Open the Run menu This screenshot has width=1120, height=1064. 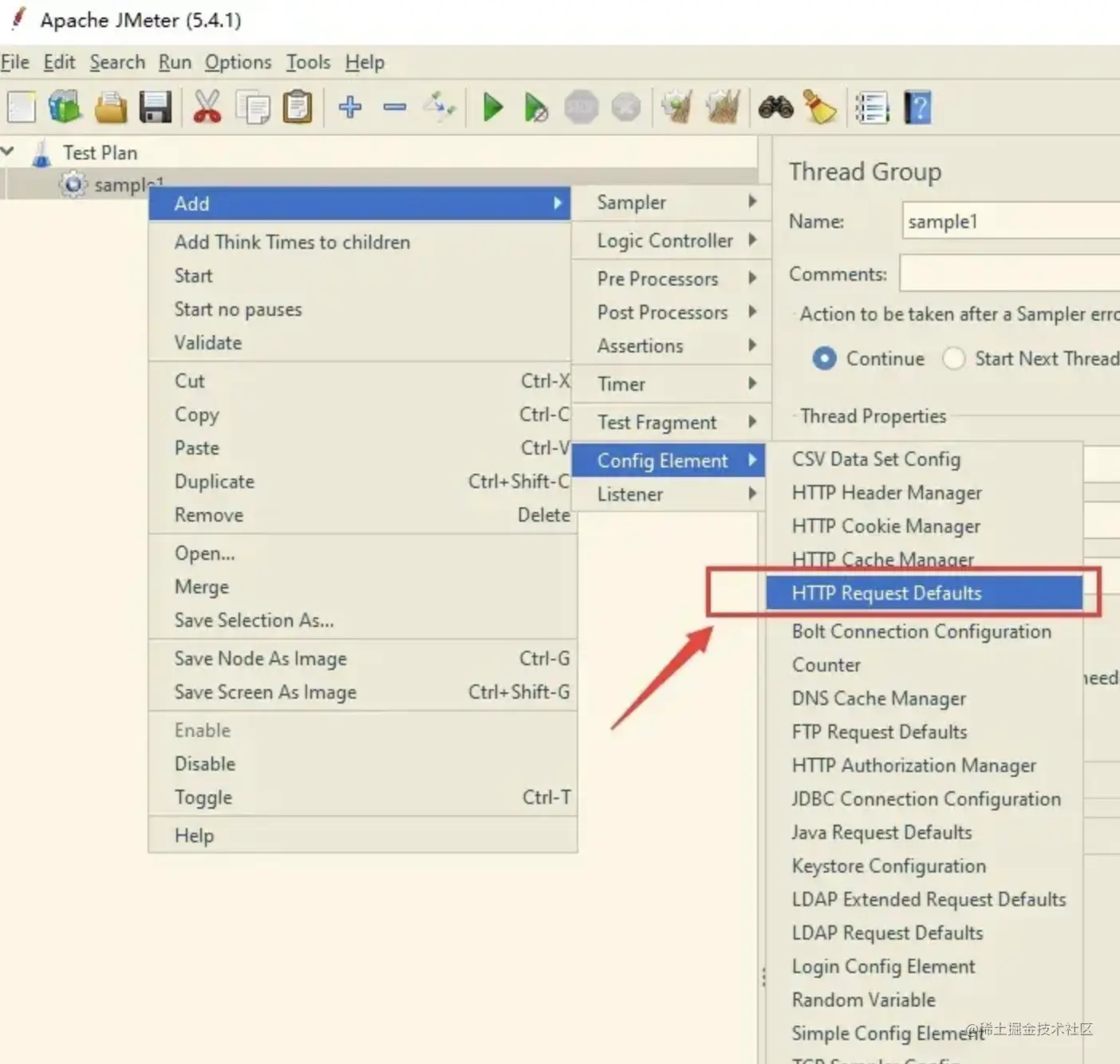click(x=175, y=62)
